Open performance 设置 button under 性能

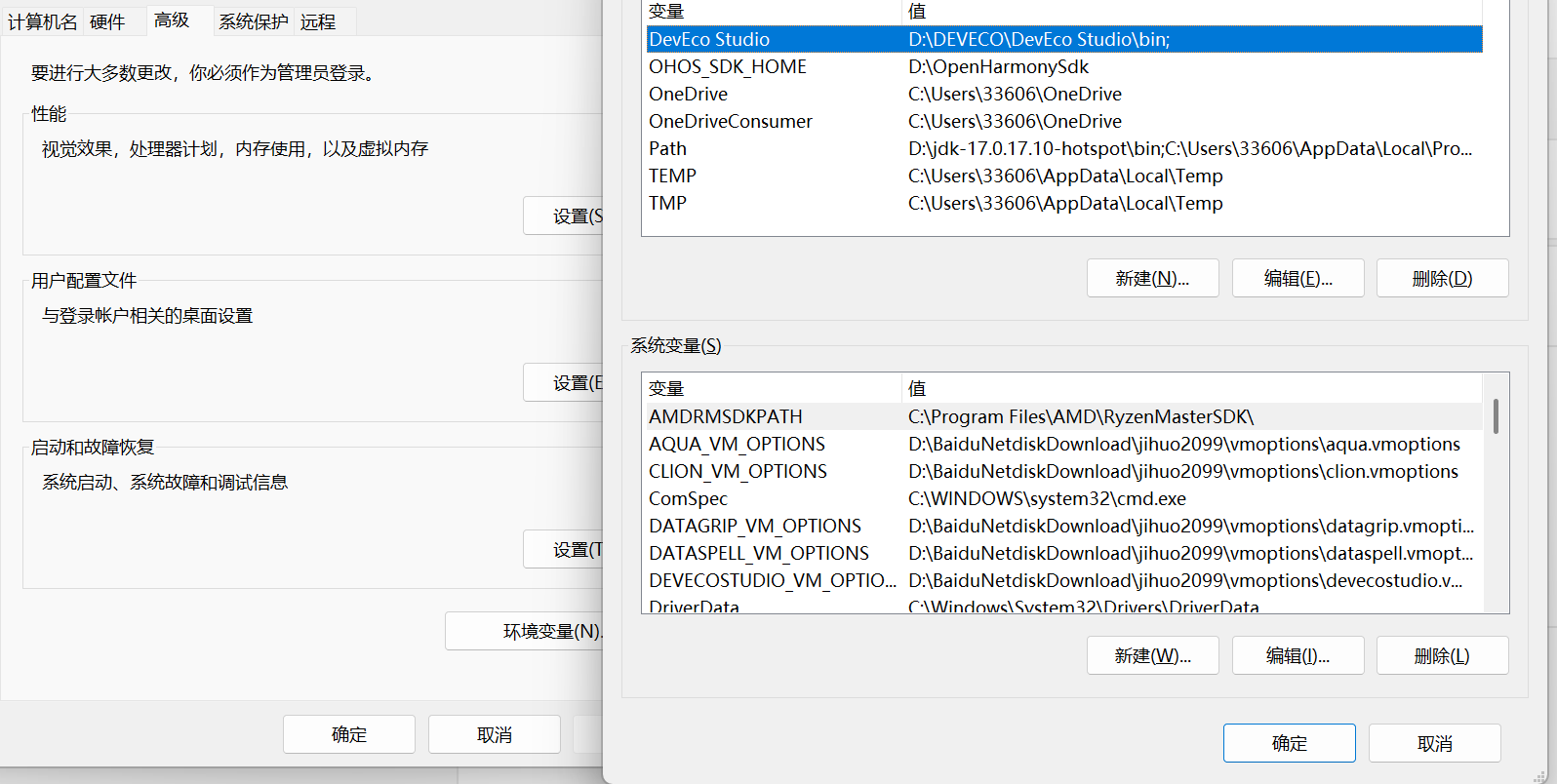click(564, 216)
